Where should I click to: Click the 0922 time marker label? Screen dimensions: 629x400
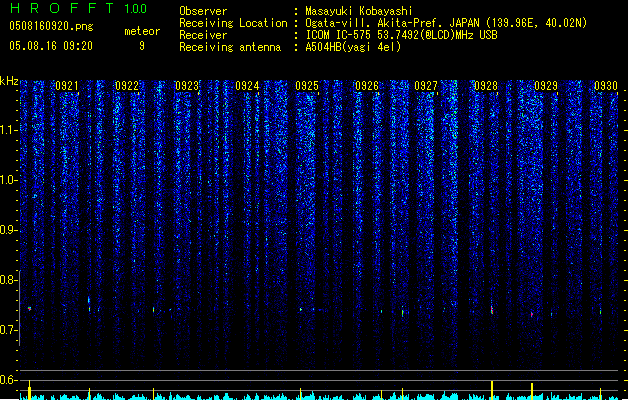pyautogui.click(x=127, y=86)
